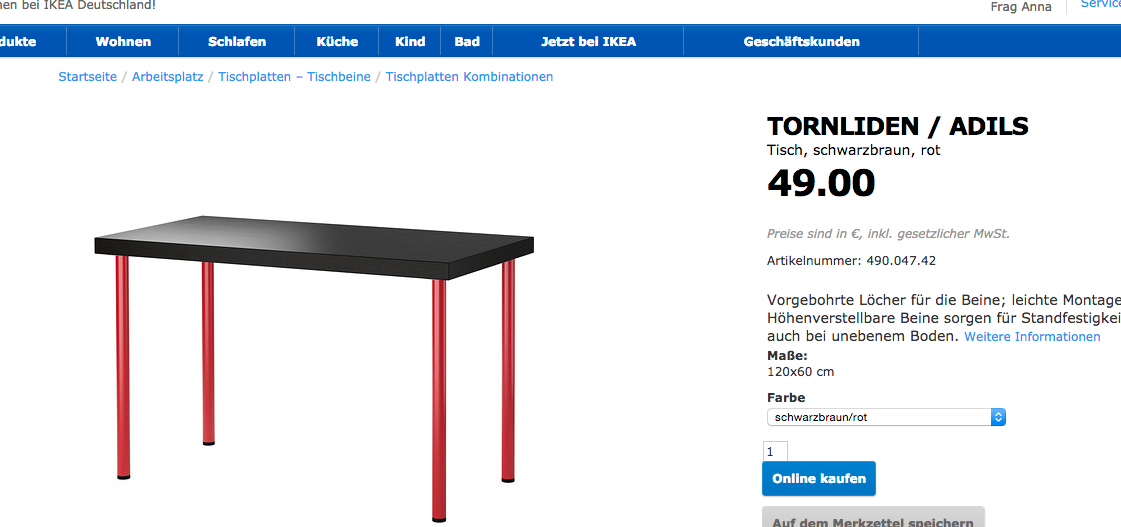Select the Kind navigation item

click(x=410, y=41)
